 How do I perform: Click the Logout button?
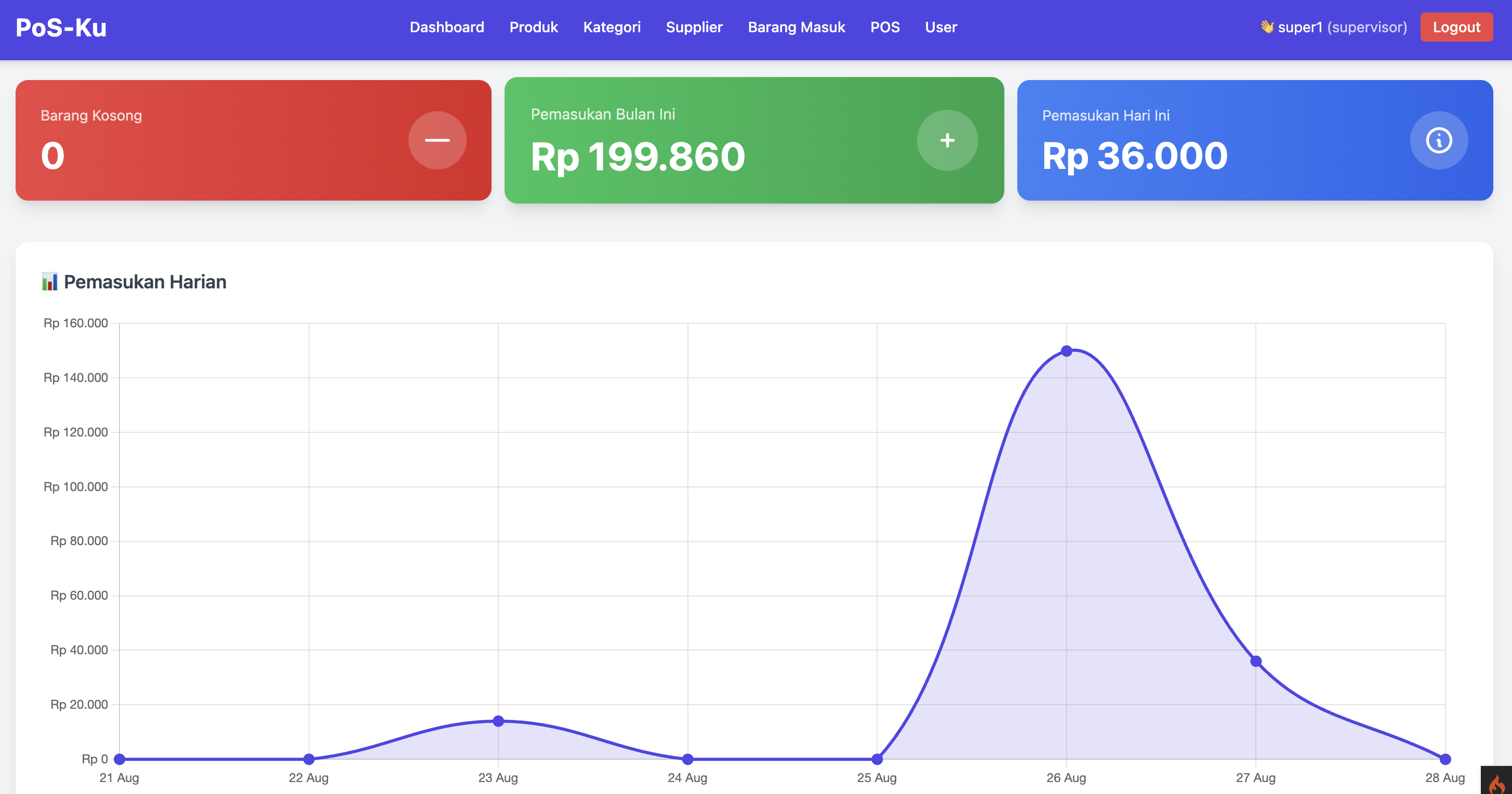(1456, 27)
